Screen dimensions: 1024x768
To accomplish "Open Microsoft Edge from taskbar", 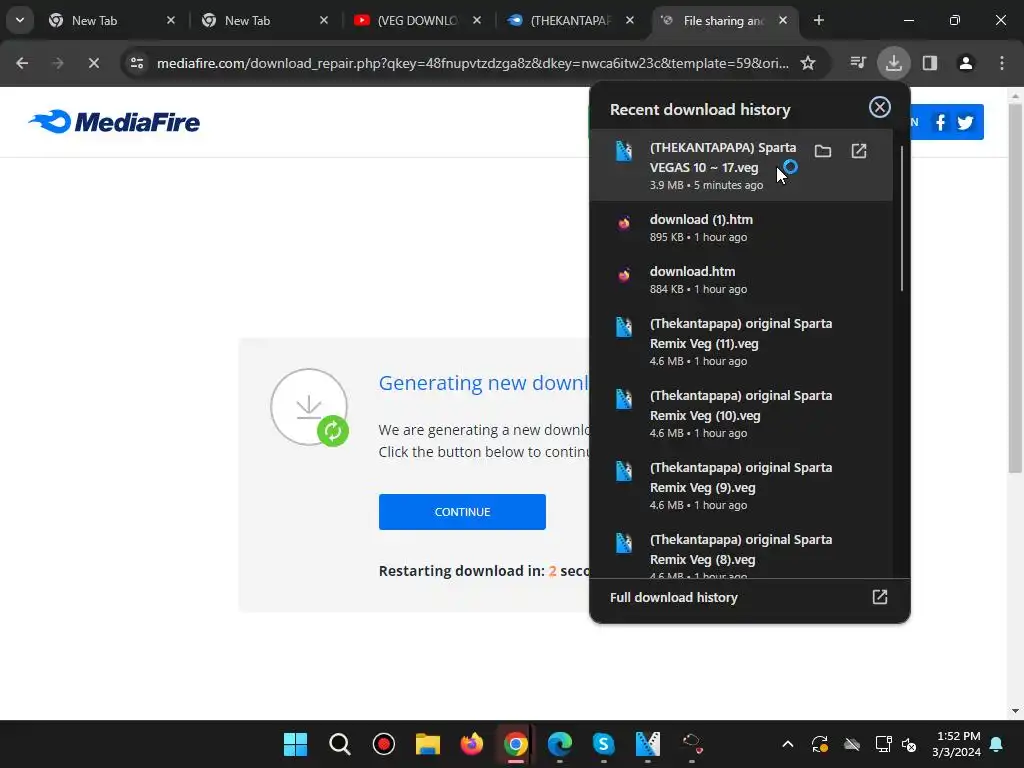I will (560, 744).
